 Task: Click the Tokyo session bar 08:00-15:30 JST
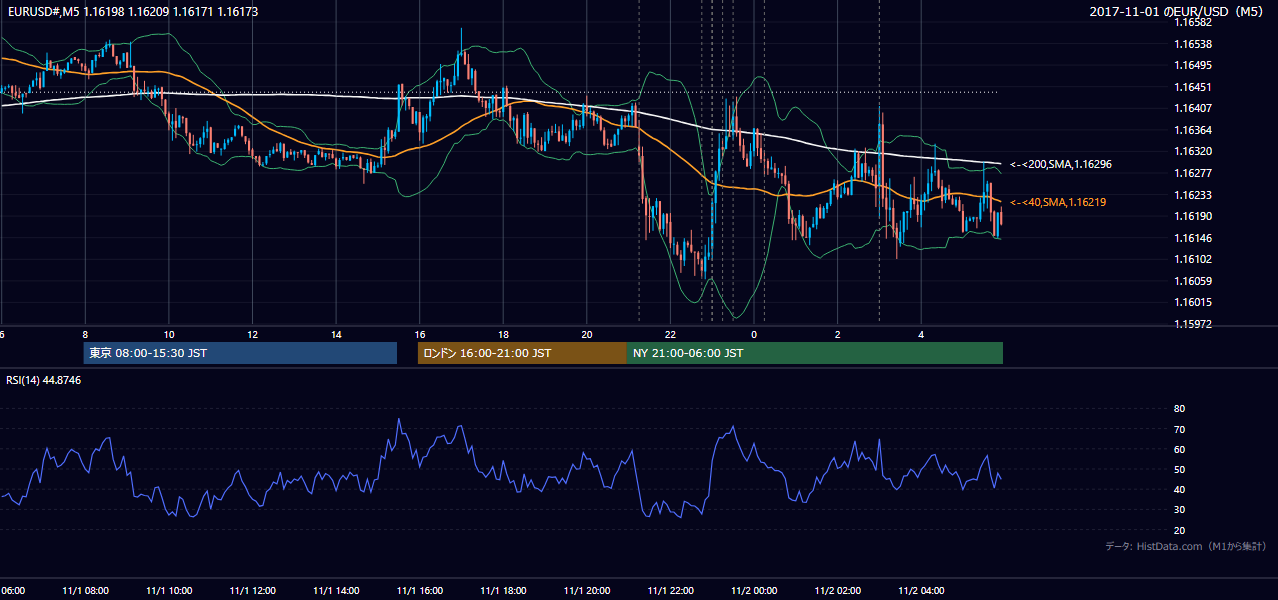click(240, 353)
